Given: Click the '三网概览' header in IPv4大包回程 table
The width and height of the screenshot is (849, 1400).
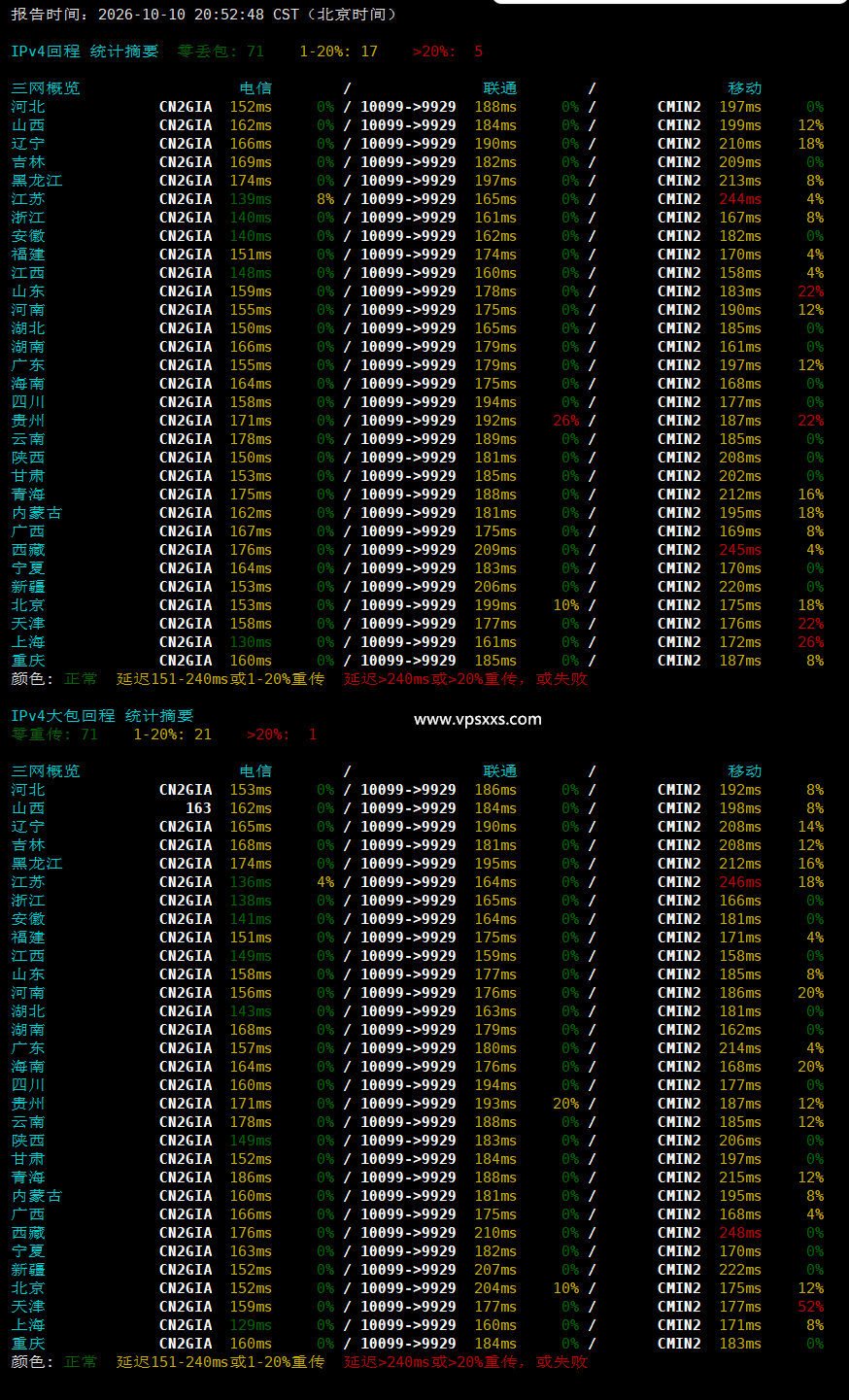Looking at the screenshot, I should click(x=46, y=771).
